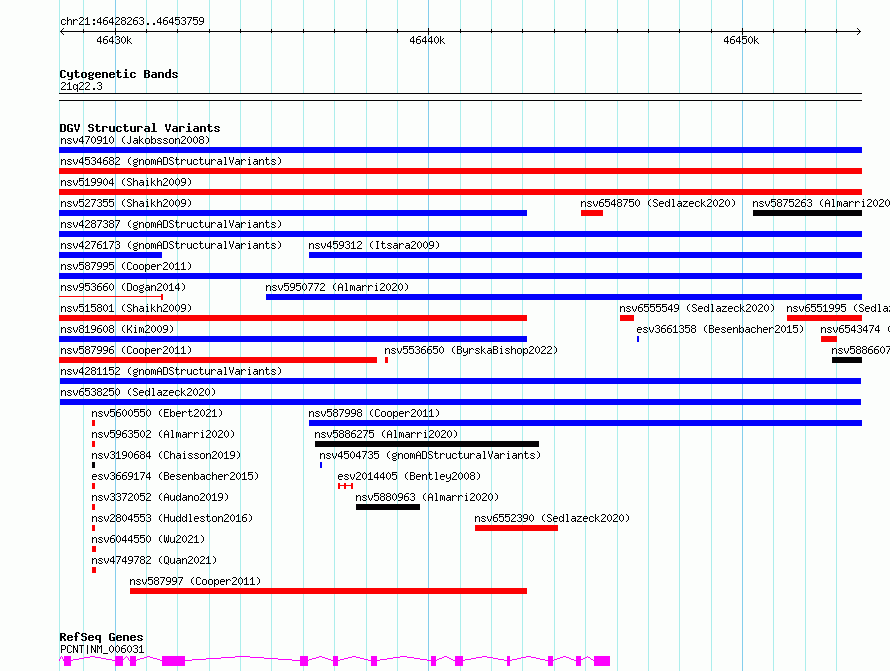Click the RefSeq Genes track title
Image resolution: width=890 pixels, height=671 pixels.
[101, 638]
